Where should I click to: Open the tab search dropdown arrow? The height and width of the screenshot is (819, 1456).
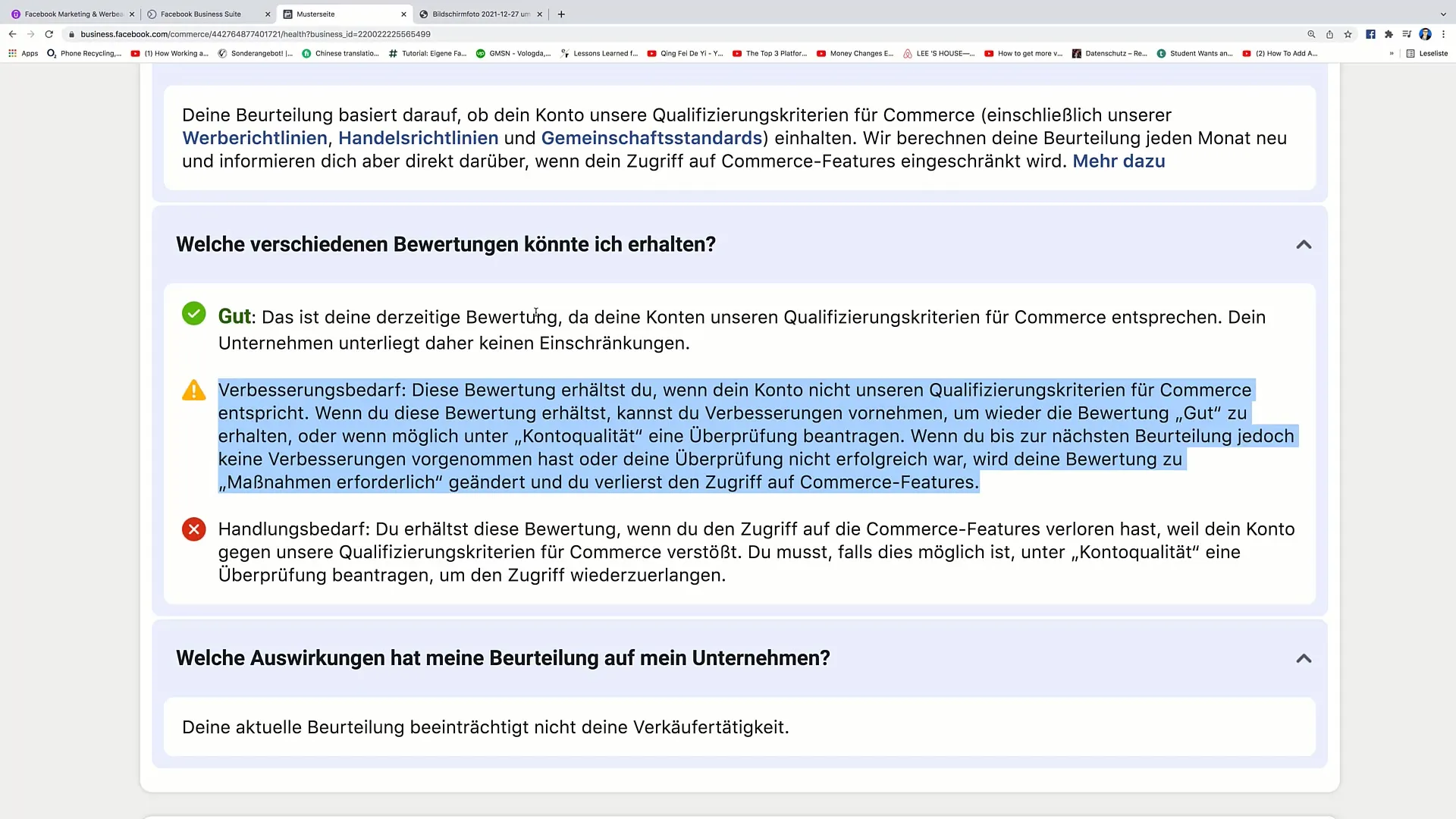click(1443, 14)
